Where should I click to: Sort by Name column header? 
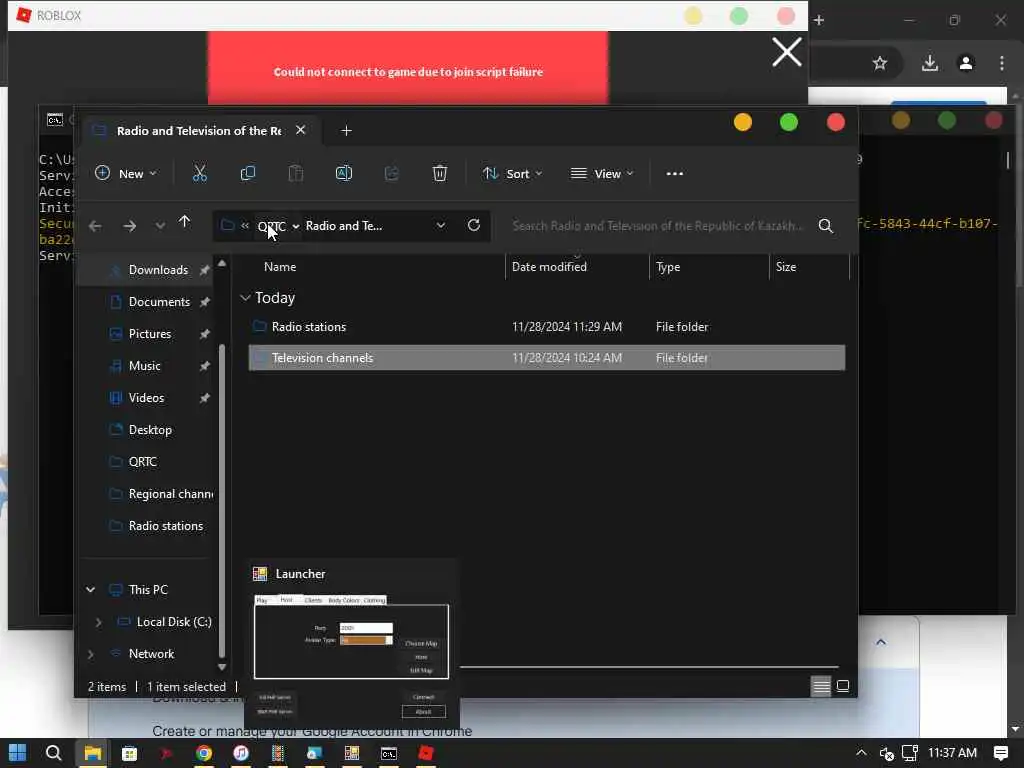[280, 266]
